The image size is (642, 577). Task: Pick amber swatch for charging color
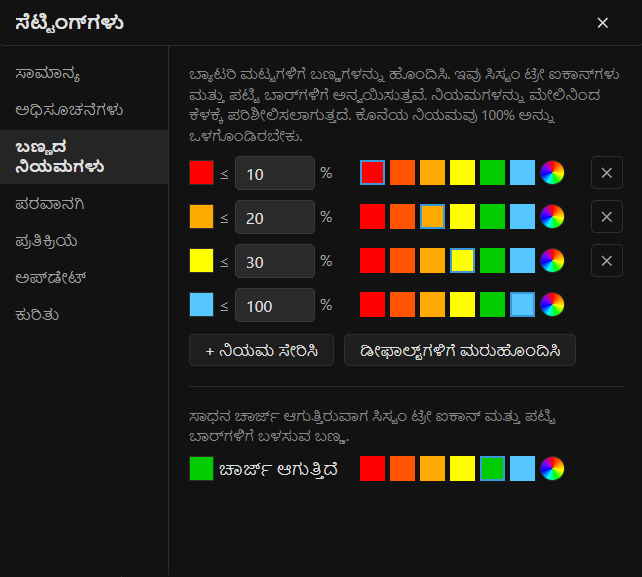(x=432, y=468)
